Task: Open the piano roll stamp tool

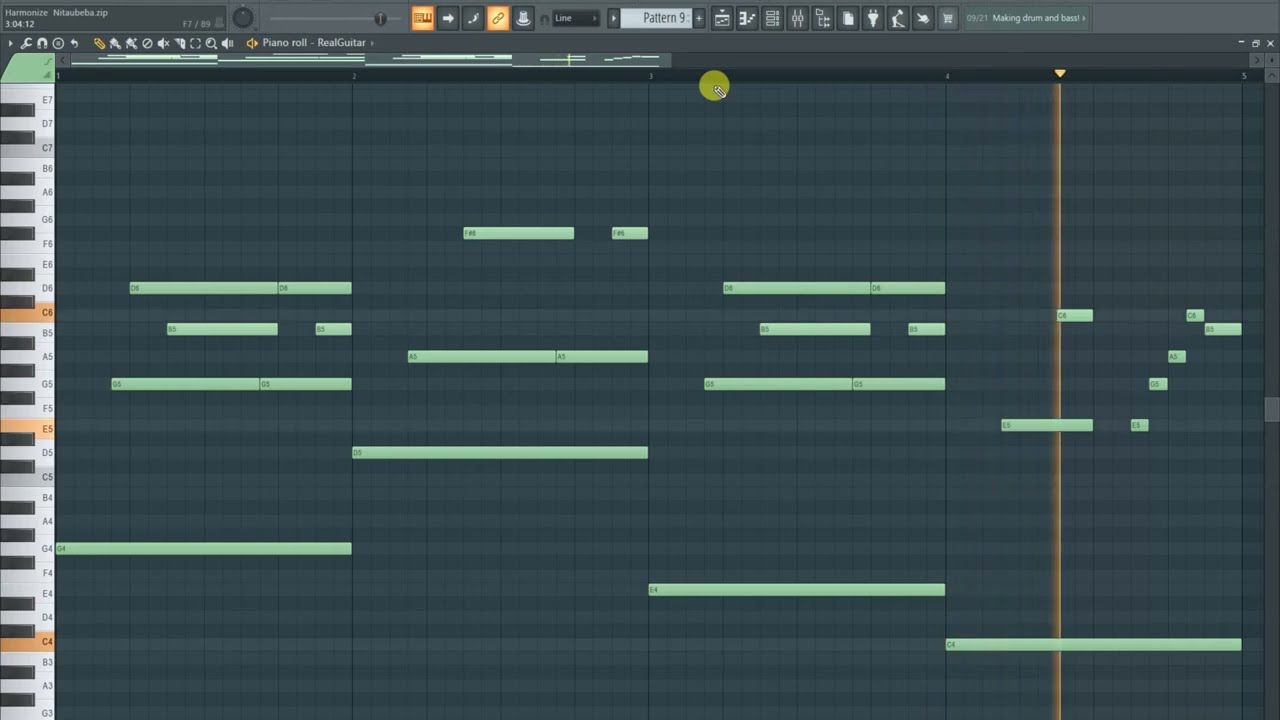Action: click(58, 43)
